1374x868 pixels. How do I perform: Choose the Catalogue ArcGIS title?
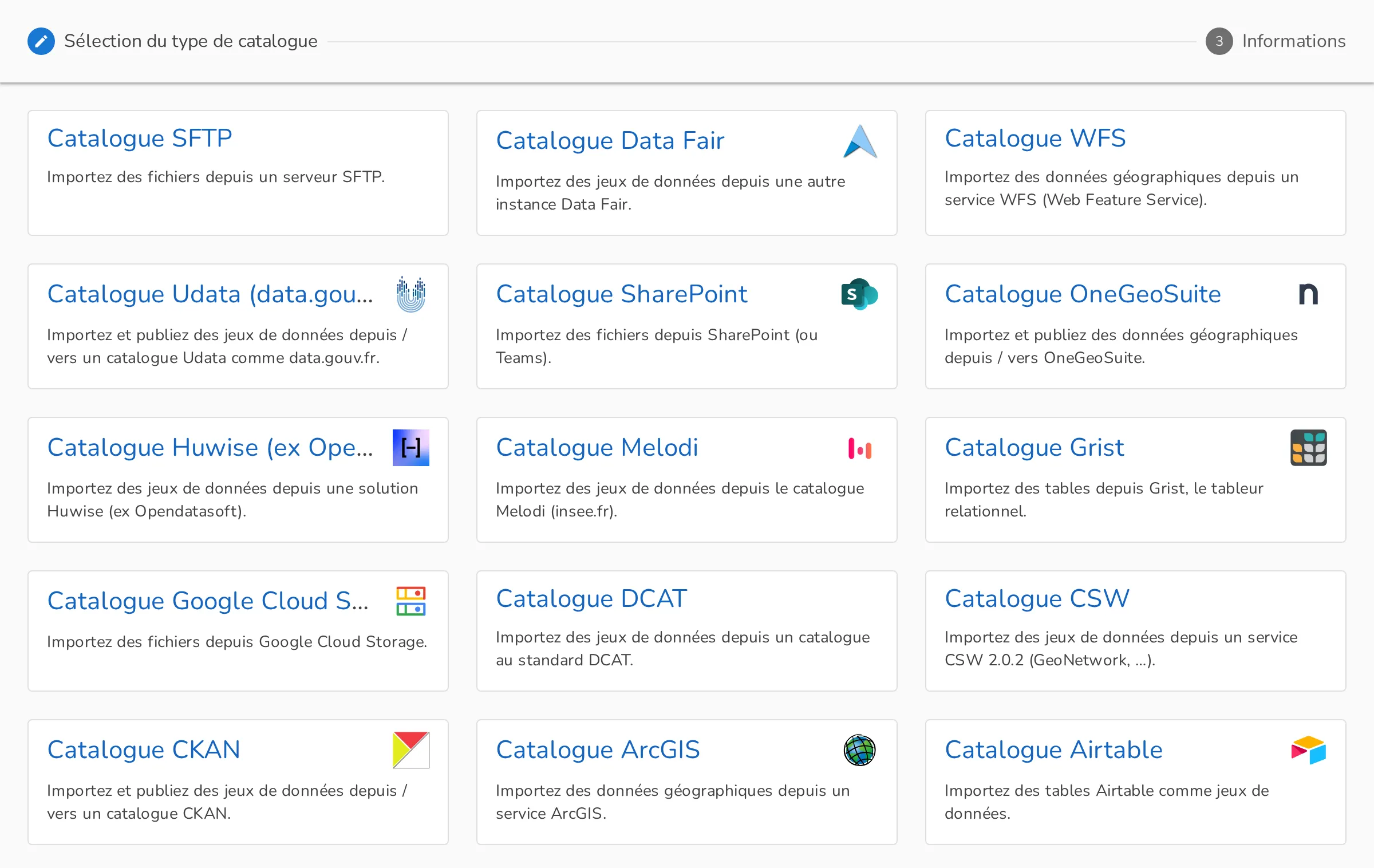pos(598,749)
